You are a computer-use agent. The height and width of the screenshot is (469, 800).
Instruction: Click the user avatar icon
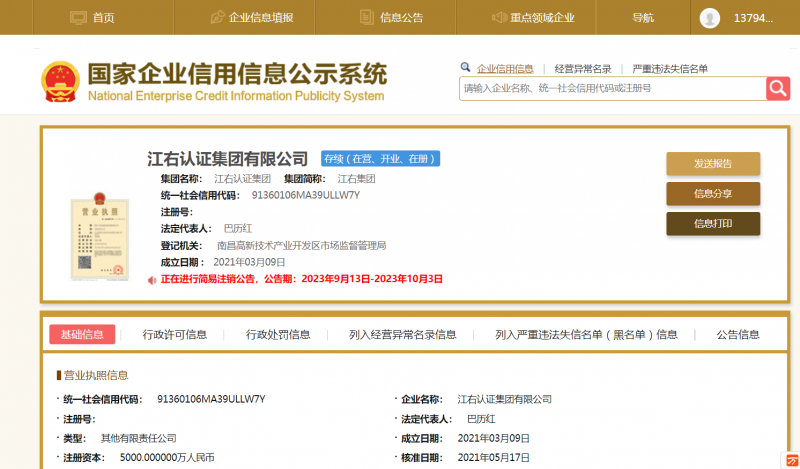click(x=710, y=18)
